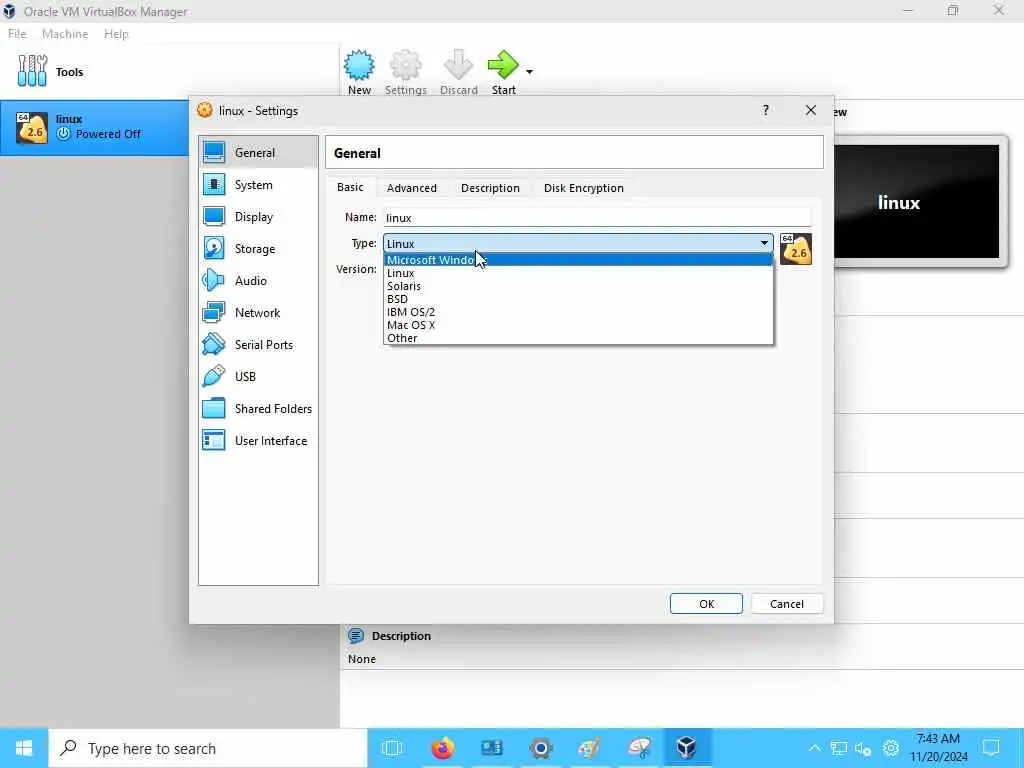Open the Tools icon in VirtualBox Manager

pos(32,71)
